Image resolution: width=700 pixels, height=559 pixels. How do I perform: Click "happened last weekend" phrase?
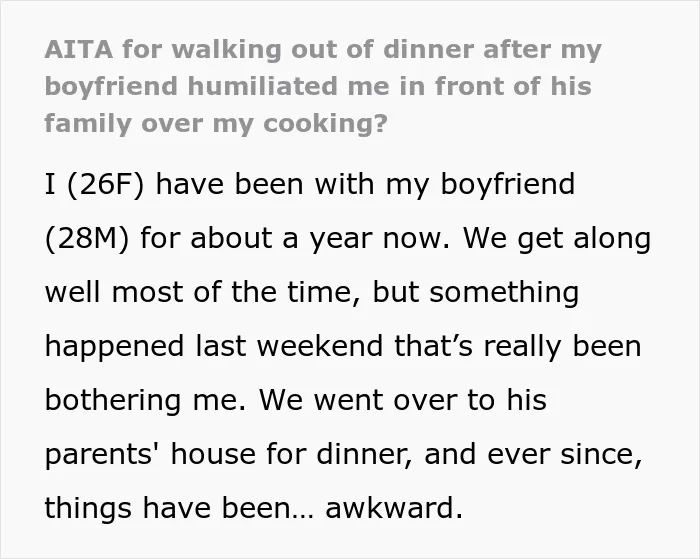pos(214,346)
